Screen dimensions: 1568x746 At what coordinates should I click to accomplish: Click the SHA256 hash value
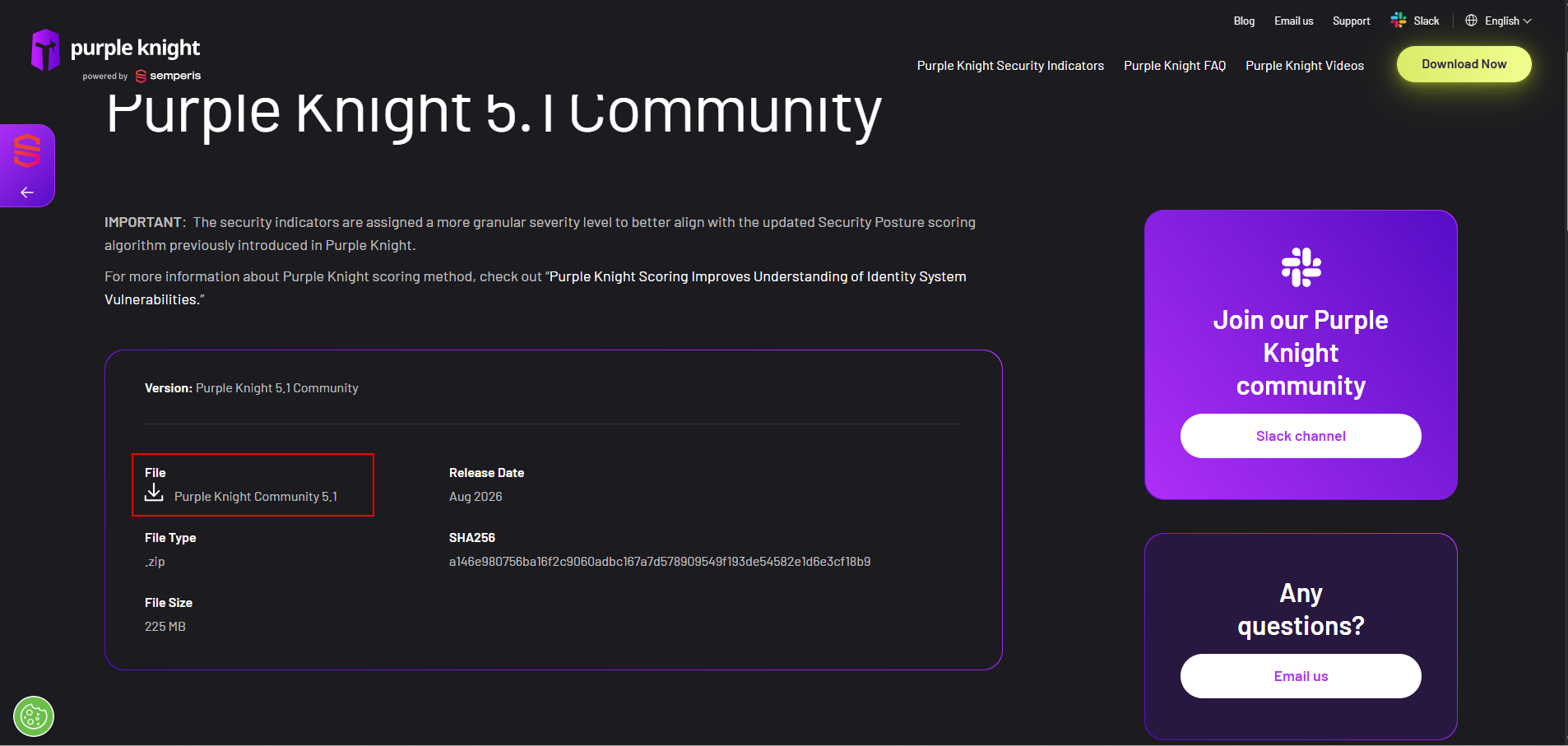tap(660, 562)
